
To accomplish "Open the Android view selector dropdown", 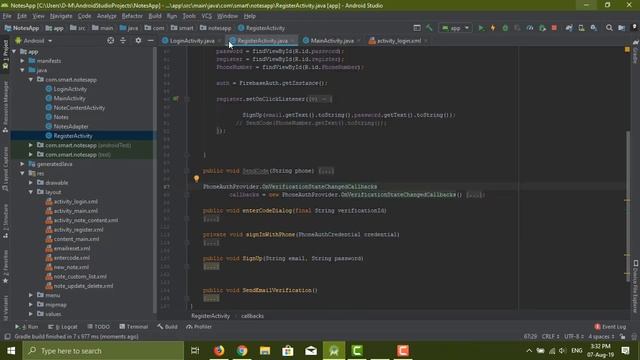I will 34,40.
